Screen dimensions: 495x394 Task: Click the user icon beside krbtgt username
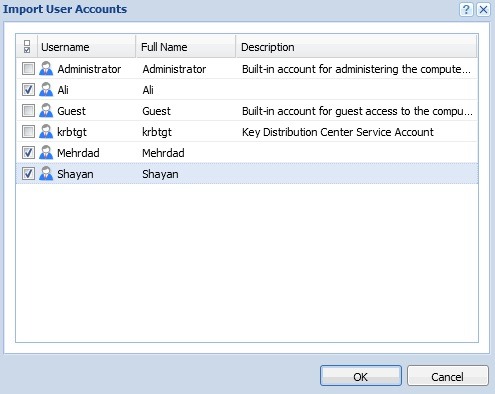pyautogui.click(x=46, y=132)
